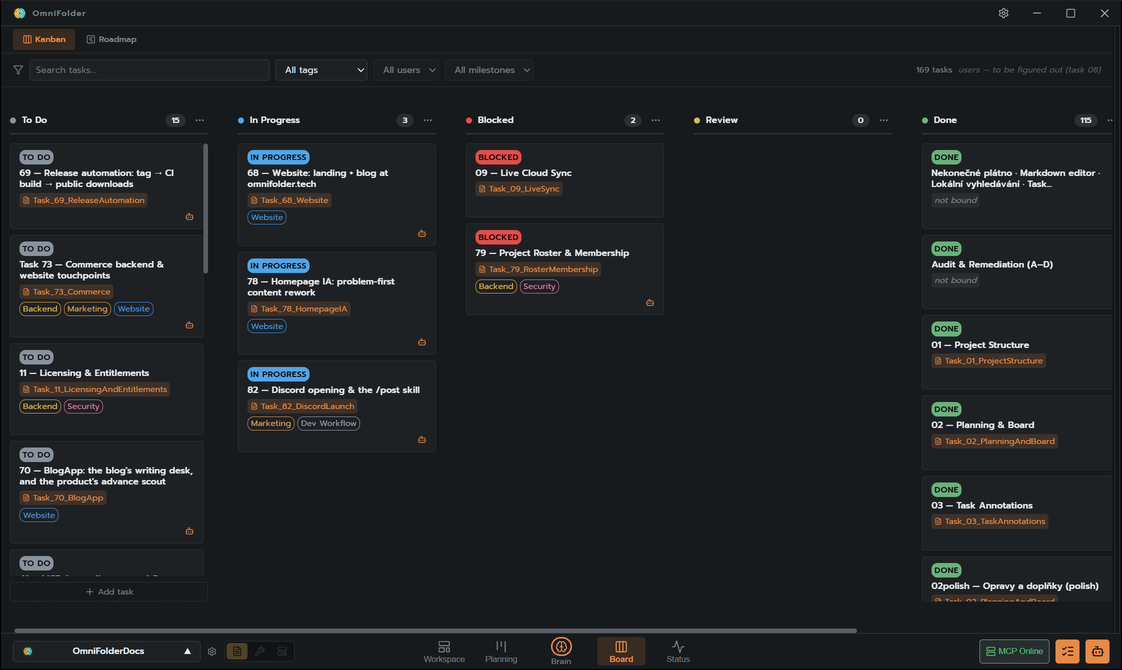Screen dimensions: 1122x670
Task: Open the All users dropdown
Action: click(406, 70)
